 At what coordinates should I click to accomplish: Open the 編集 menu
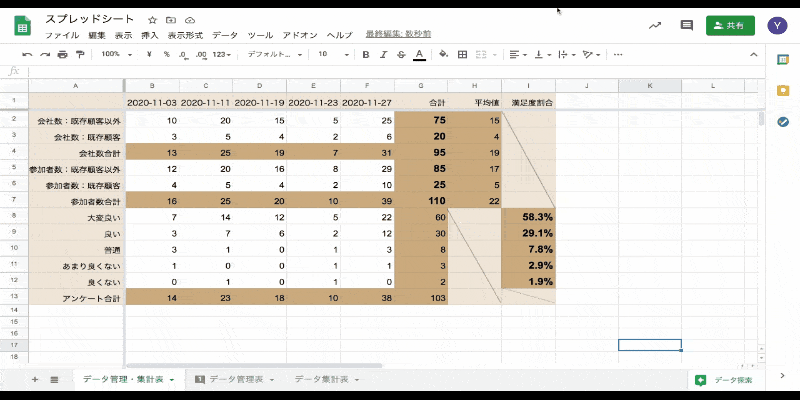click(x=96, y=35)
